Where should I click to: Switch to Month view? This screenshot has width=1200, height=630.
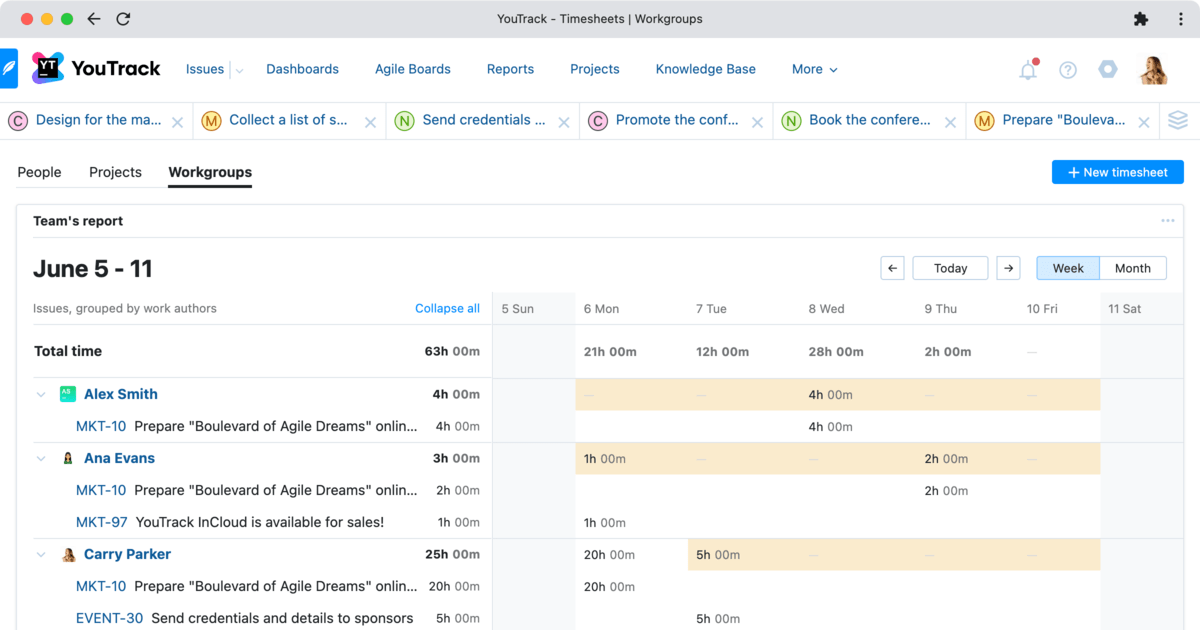click(1132, 268)
